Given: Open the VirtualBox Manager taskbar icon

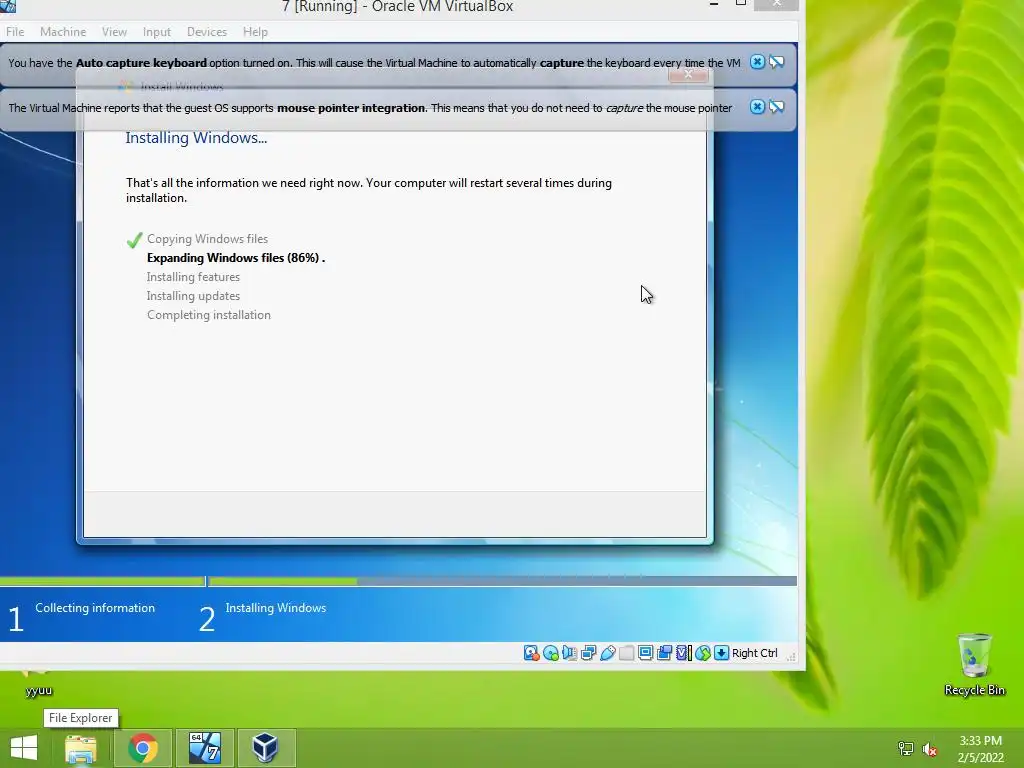Looking at the screenshot, I should pos(266,748).
